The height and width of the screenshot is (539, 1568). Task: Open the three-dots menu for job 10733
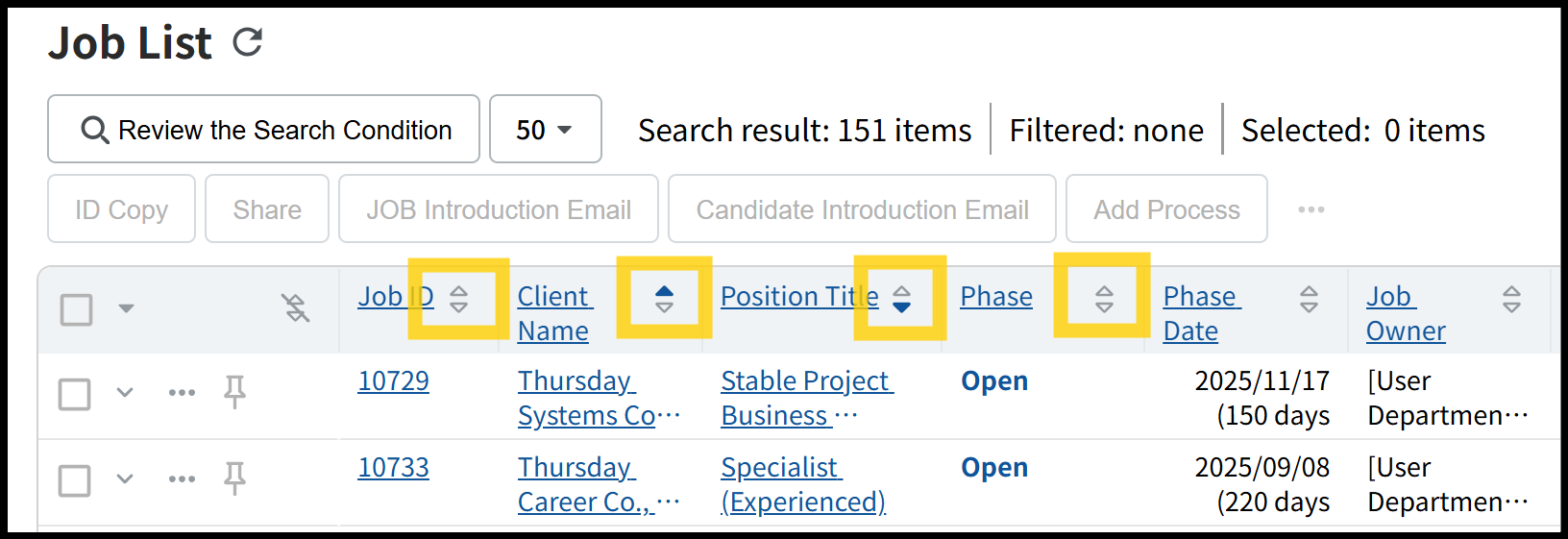click(182, 478)
